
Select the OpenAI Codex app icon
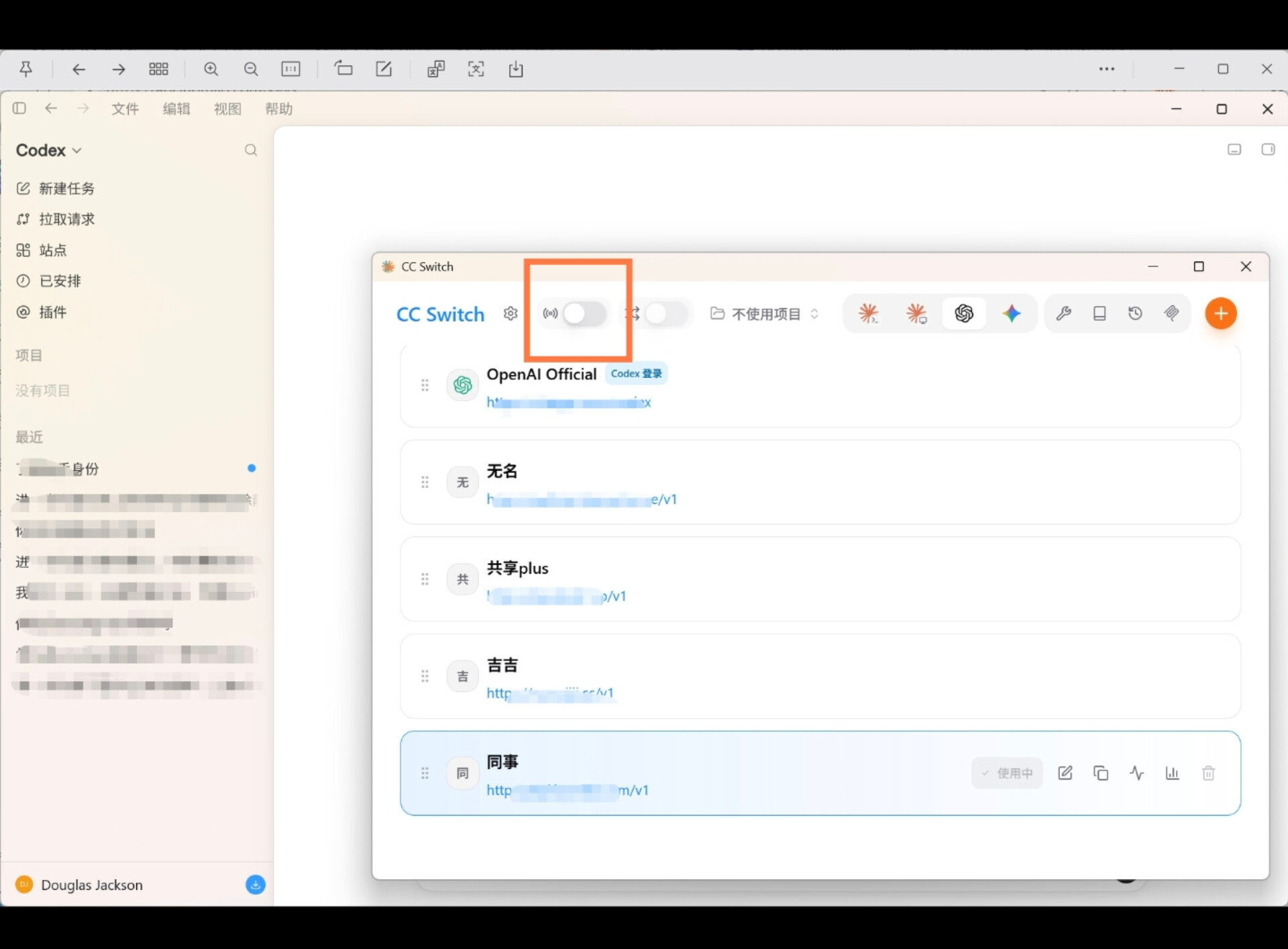click(964, 313)
